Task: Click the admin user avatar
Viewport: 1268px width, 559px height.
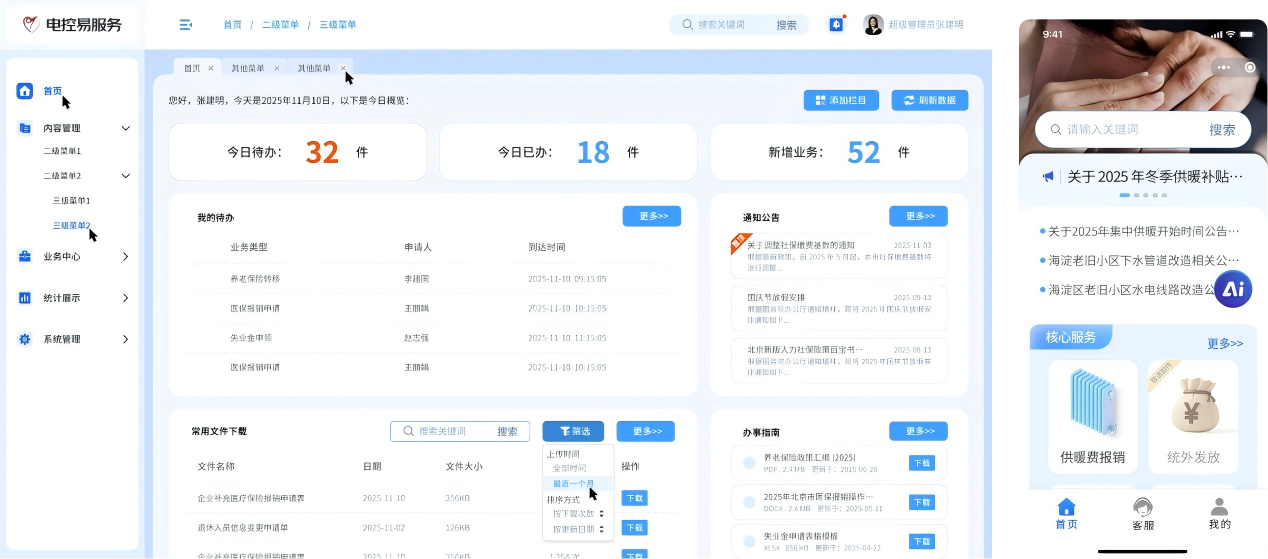Action: [x=873, y=25]
